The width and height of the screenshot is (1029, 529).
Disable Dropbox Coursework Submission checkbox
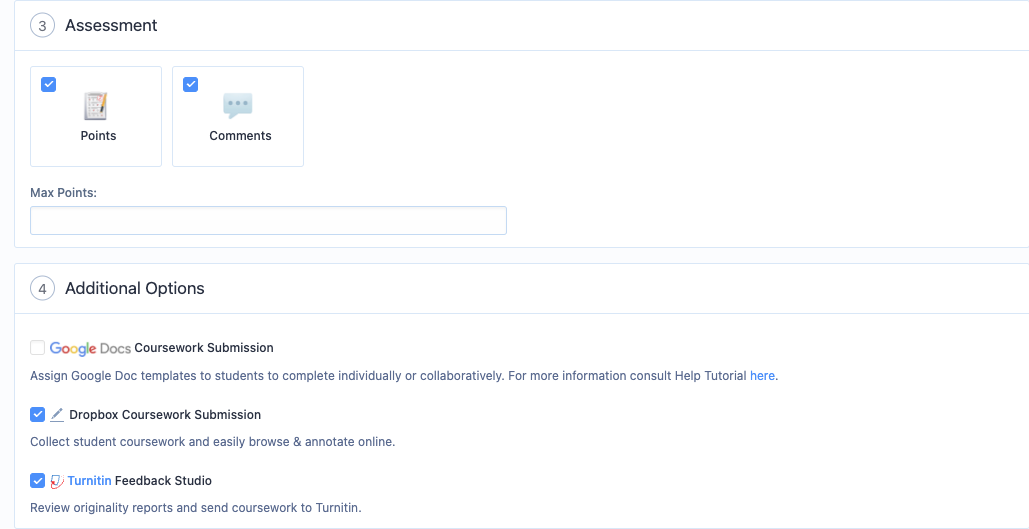click(37, 415)
